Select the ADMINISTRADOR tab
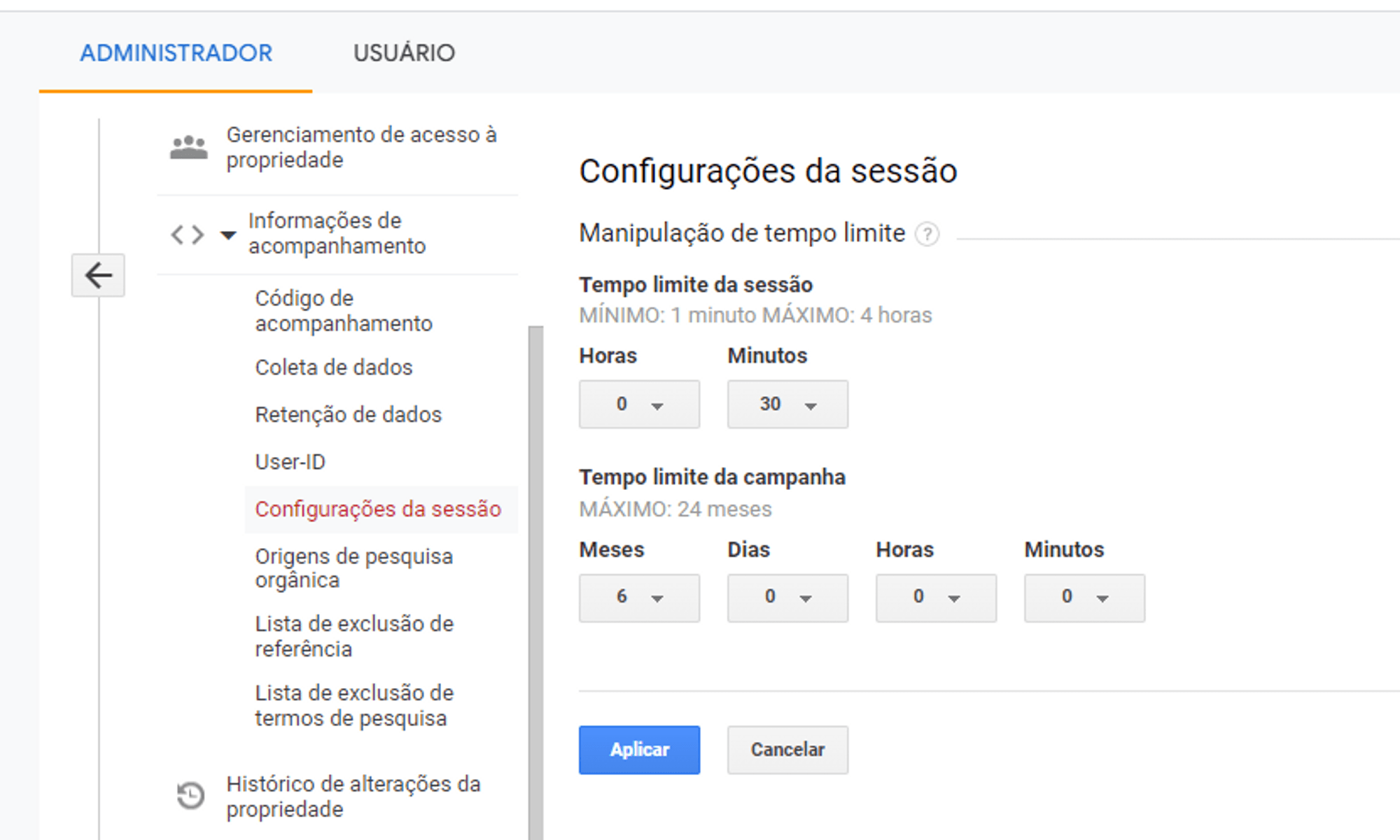Viewport: 1400px width, 840px height. 176,53
